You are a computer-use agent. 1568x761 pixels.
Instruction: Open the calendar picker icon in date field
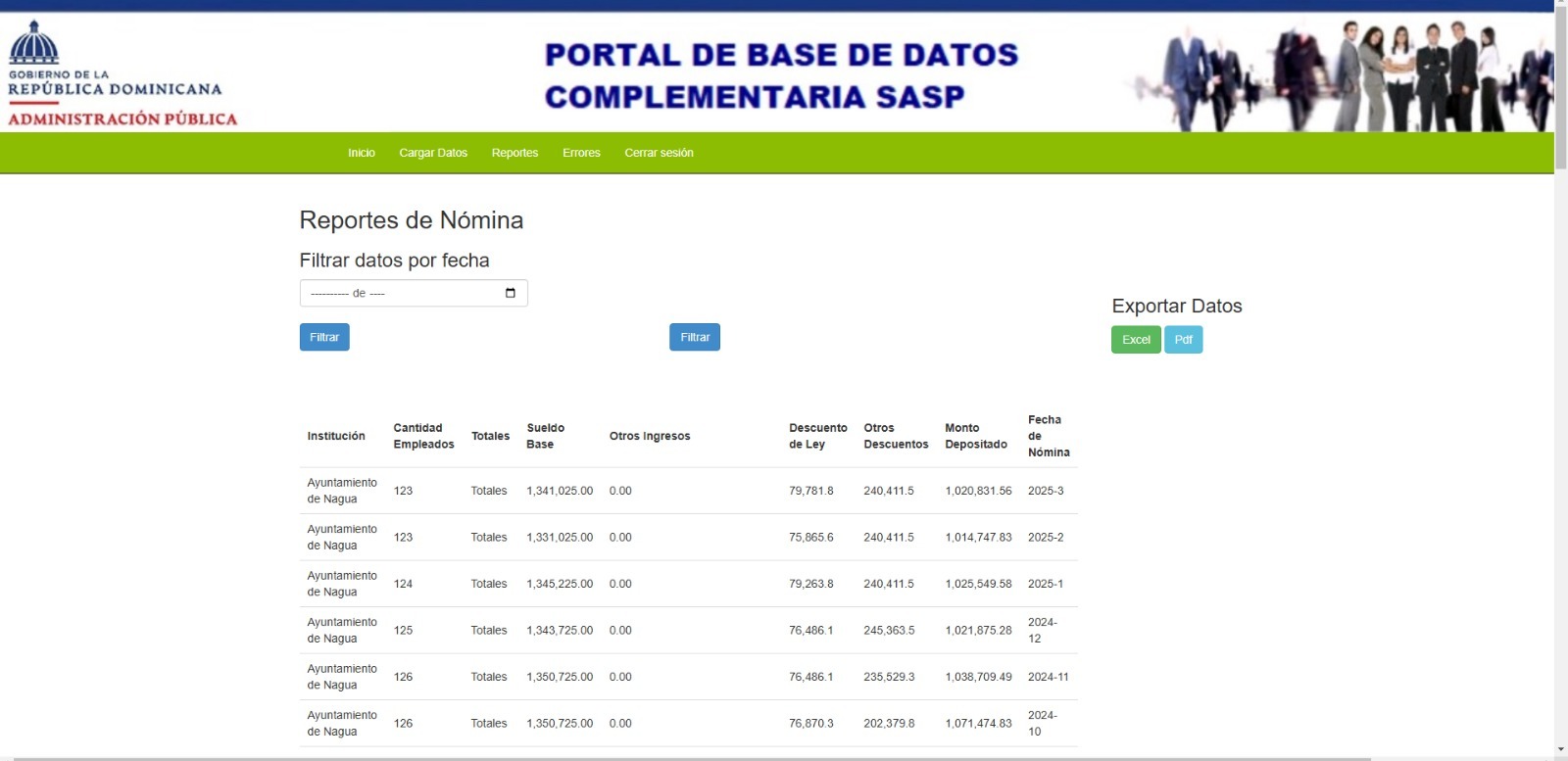(510, 293)
